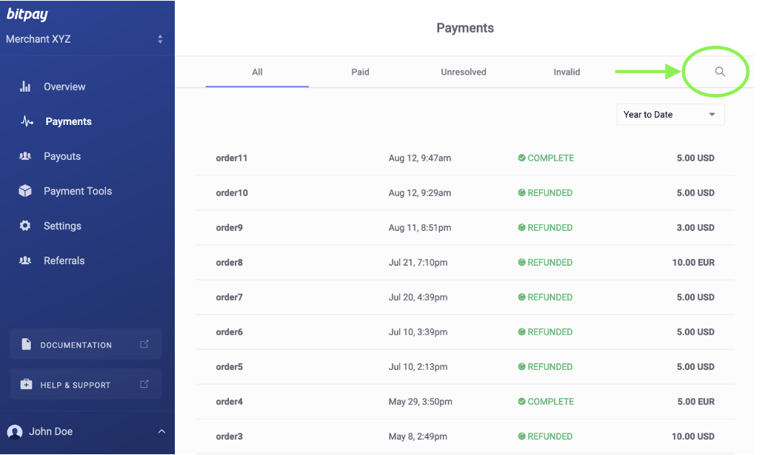Open order11 payment row
This screenshot has height=455, width=768.
click(465, 158)
